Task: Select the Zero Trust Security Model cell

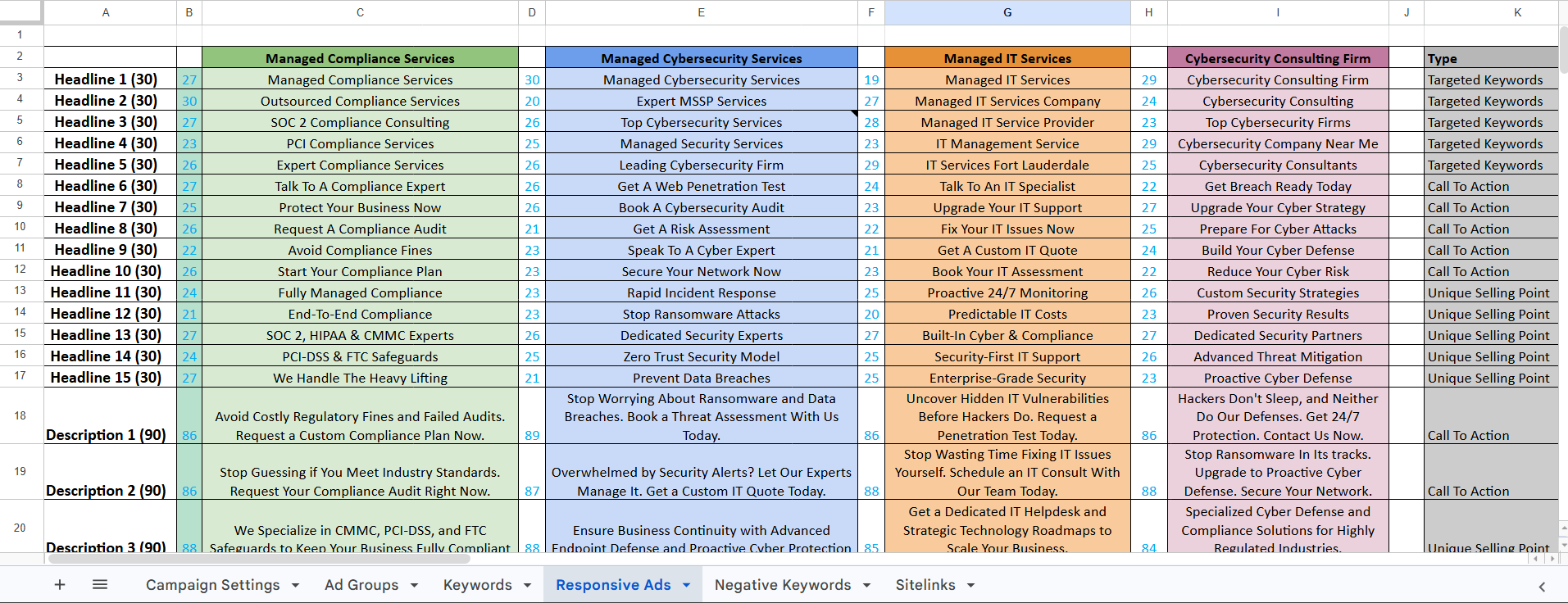Action: (702, 356)
